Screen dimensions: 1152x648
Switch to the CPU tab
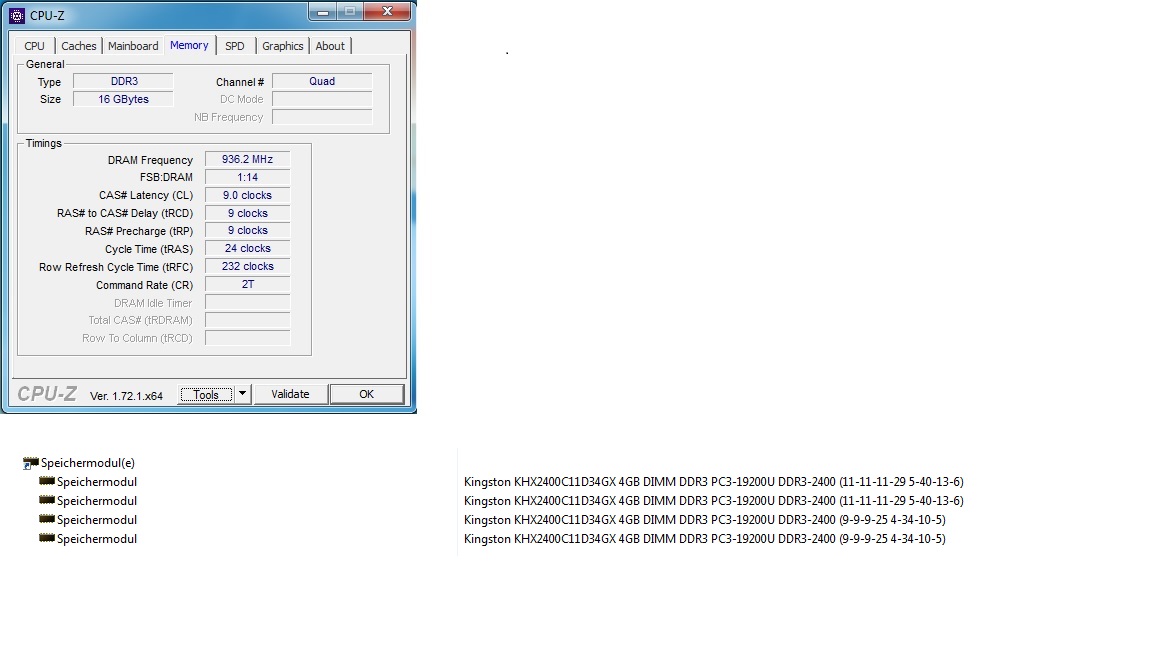(34, 46)
